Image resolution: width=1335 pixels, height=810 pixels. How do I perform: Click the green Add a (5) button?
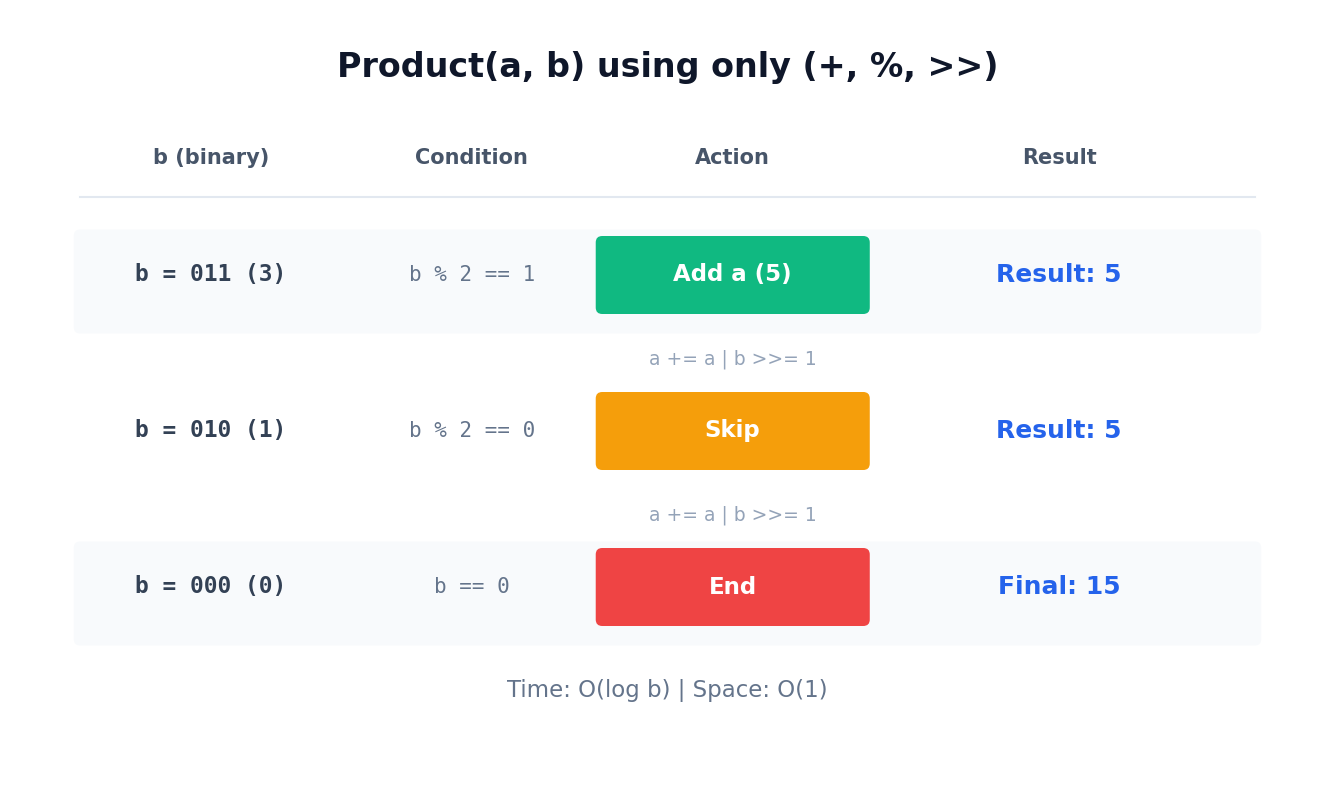click(732, 275)
